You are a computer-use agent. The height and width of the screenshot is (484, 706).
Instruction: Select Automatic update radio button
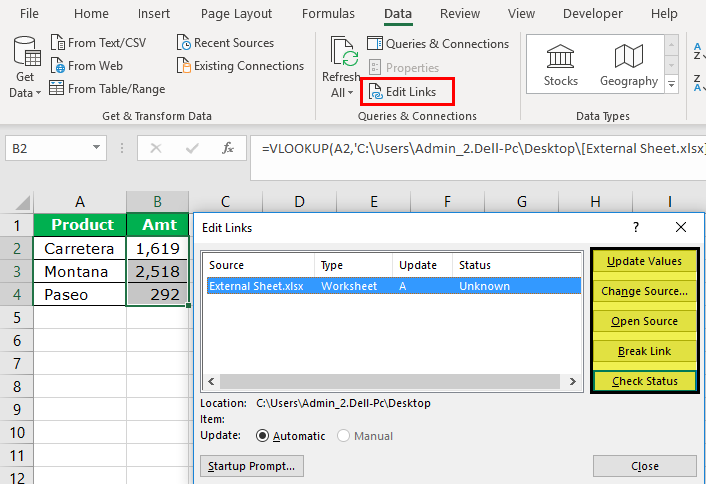click(x=262, y=436)
